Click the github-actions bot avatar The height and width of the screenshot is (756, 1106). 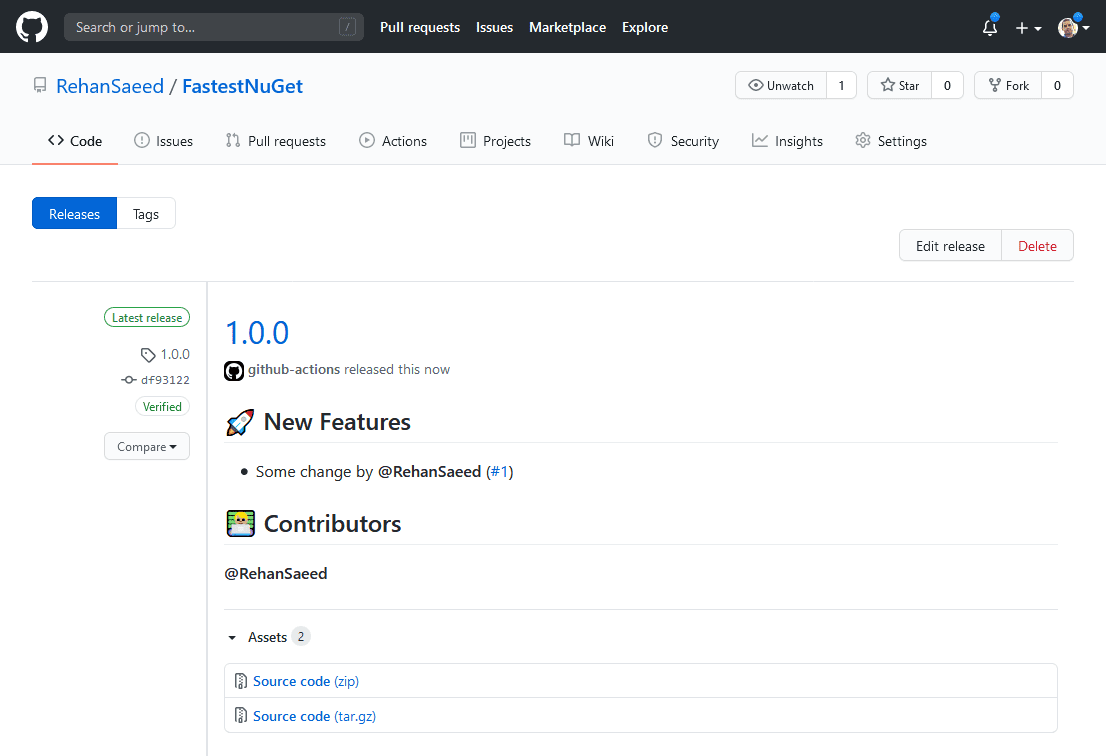pyautogui.click(x=233, y=370)
